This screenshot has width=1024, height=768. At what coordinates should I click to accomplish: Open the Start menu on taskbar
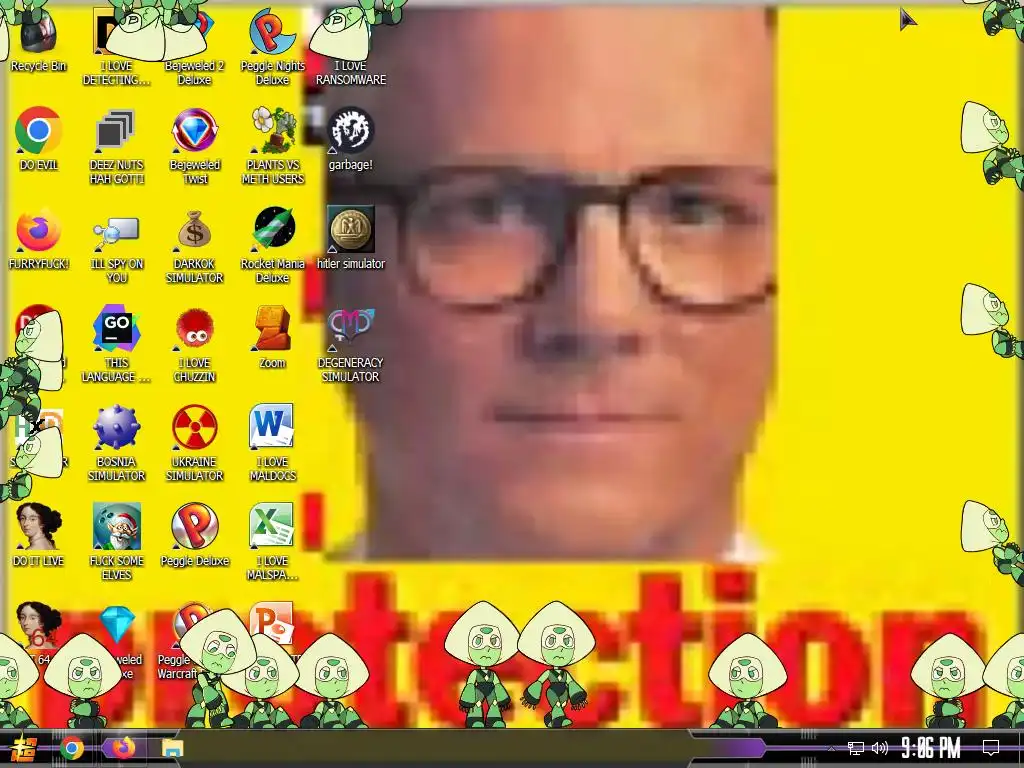pyautogui.click(x=24, y=749)
